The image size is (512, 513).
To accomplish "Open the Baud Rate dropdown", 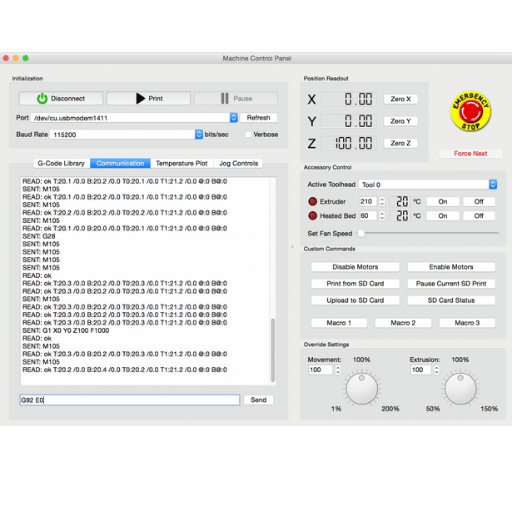I will point(199,134).
